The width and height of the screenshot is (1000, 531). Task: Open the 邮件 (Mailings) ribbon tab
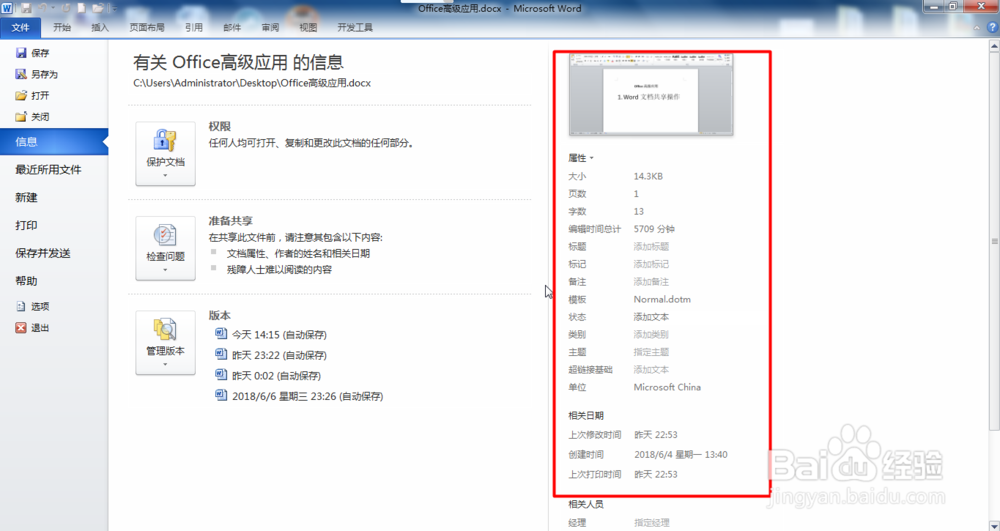coord(232,27)
